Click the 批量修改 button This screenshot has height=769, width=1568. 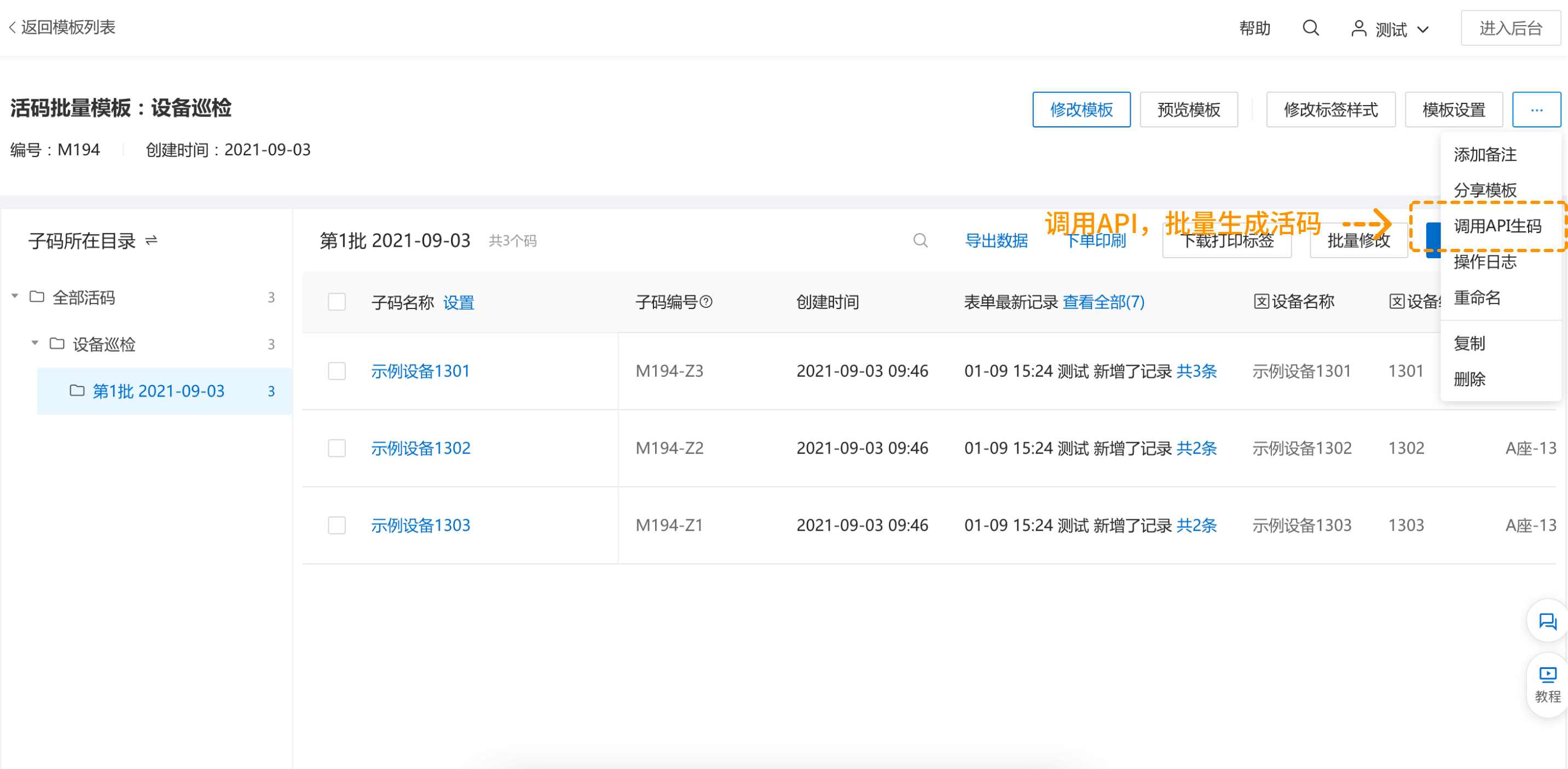[1358, 241]
